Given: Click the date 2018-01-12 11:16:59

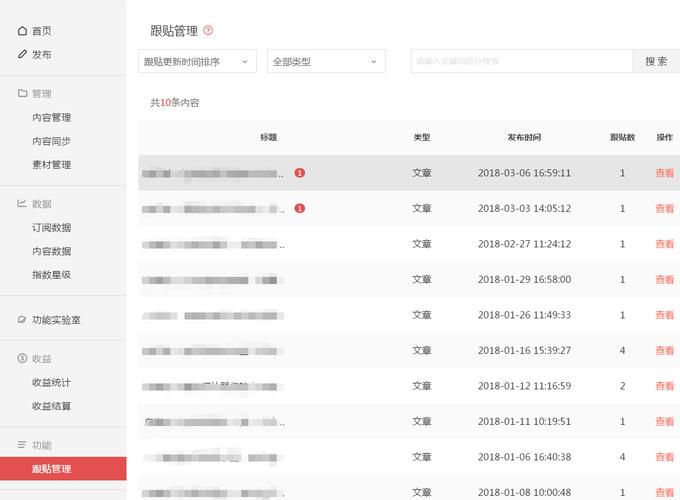Looking at the screenshot, I should (524, 386).
